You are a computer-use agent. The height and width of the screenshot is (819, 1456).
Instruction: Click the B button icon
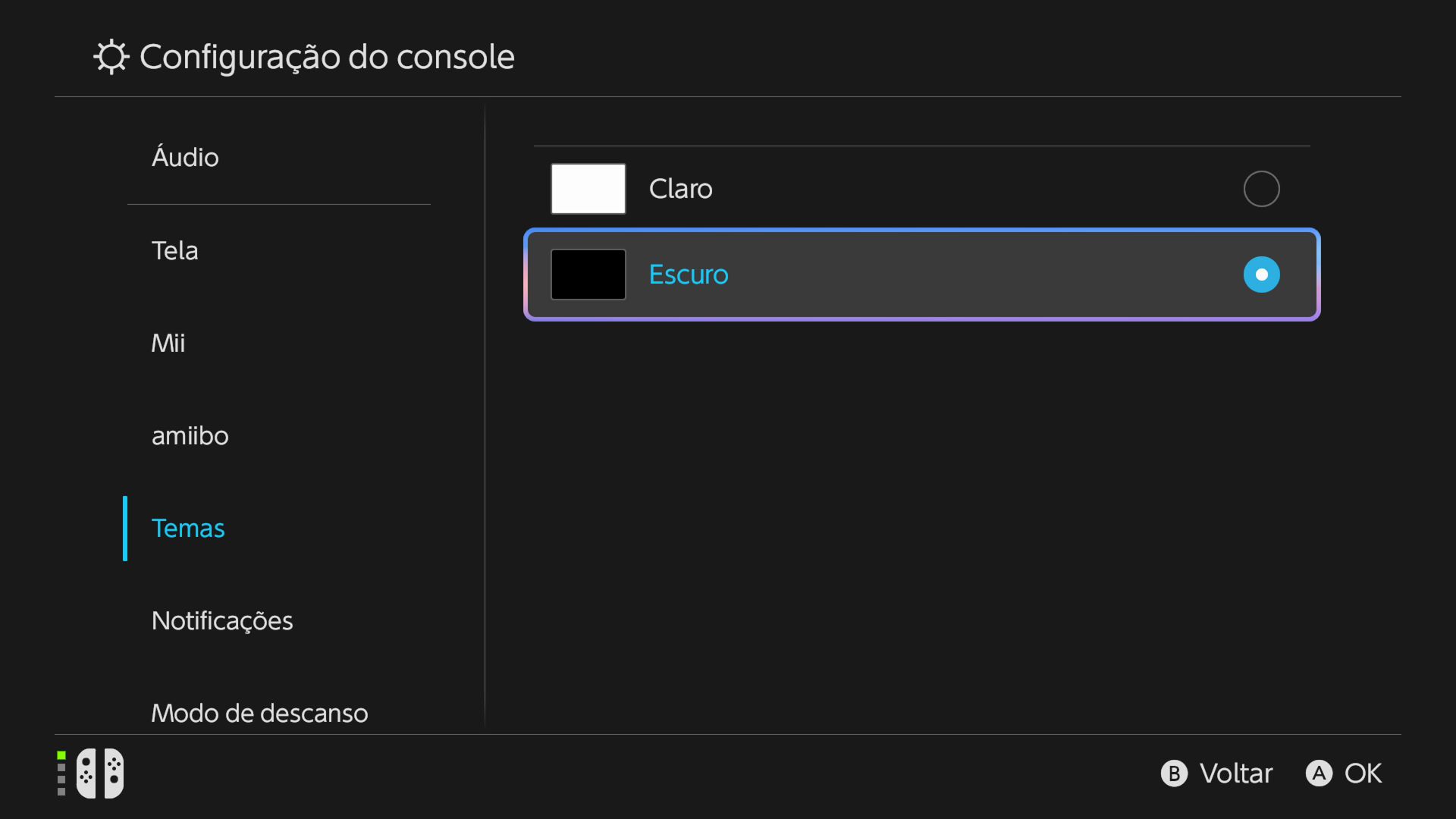tap(1174, 773)
